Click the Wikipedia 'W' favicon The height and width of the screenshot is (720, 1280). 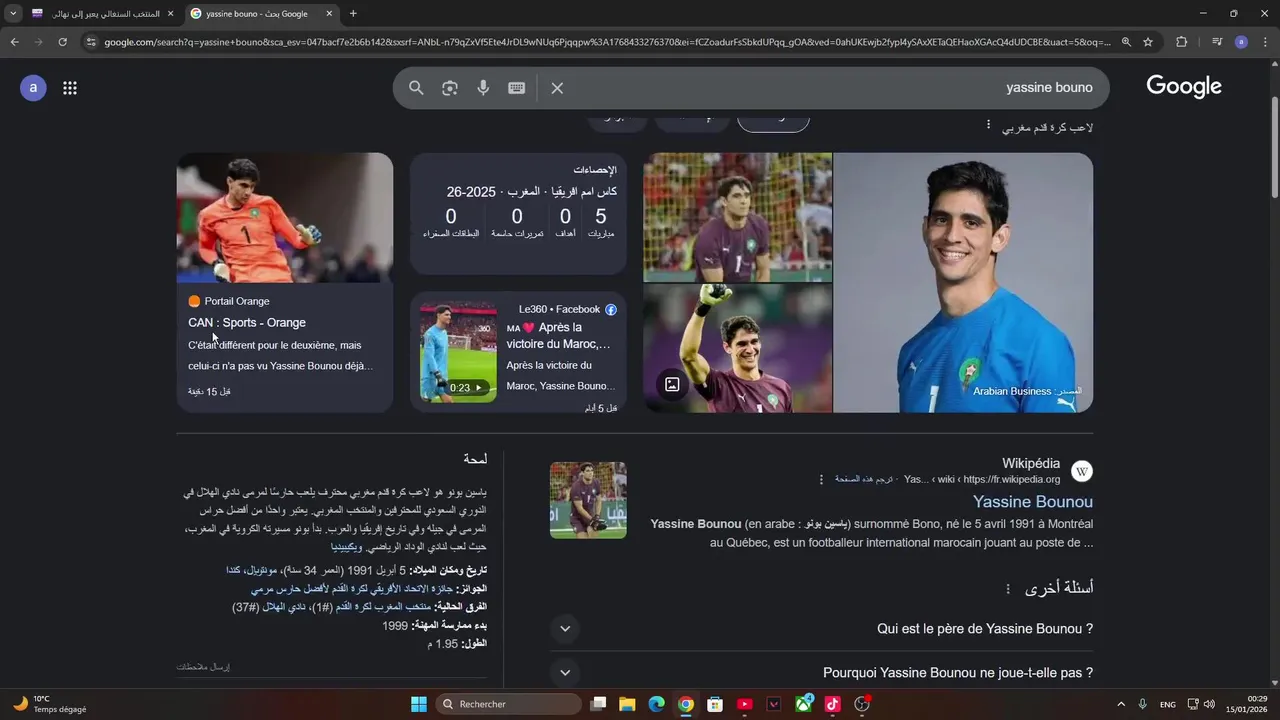coord(1082,471)
